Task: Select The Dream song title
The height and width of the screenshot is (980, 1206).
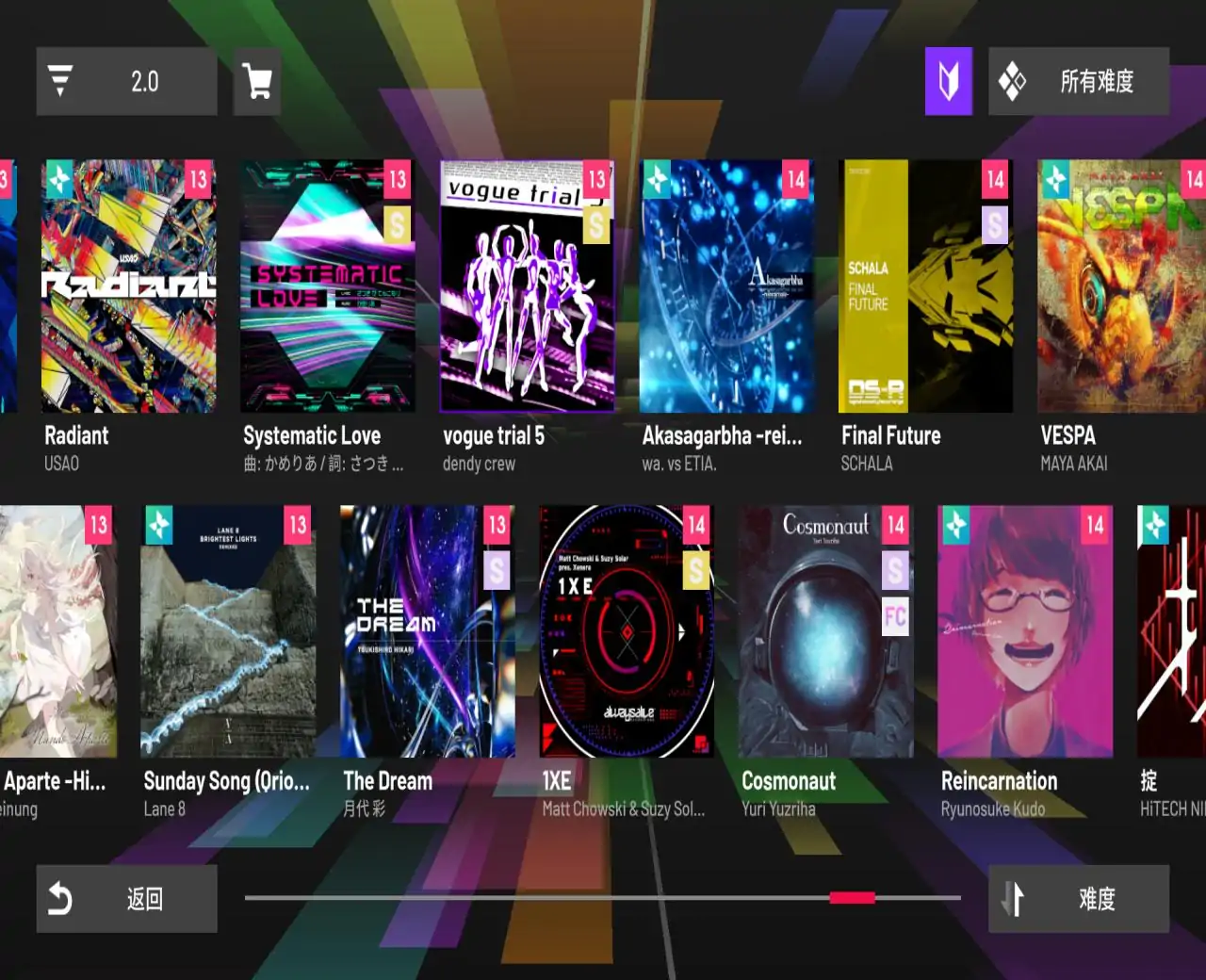Action: [388, 781]
